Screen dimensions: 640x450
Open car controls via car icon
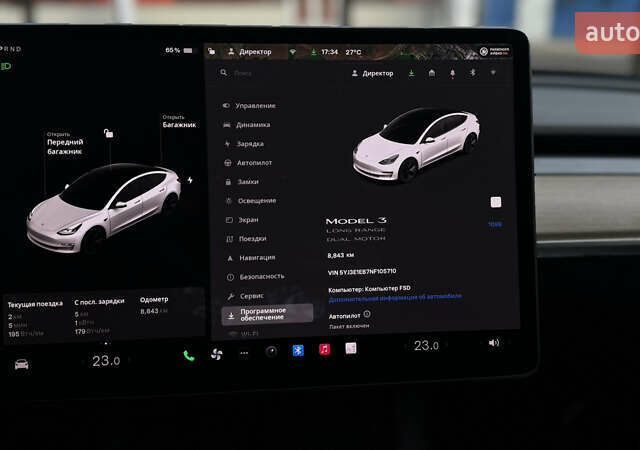click(x=21, y=364)
